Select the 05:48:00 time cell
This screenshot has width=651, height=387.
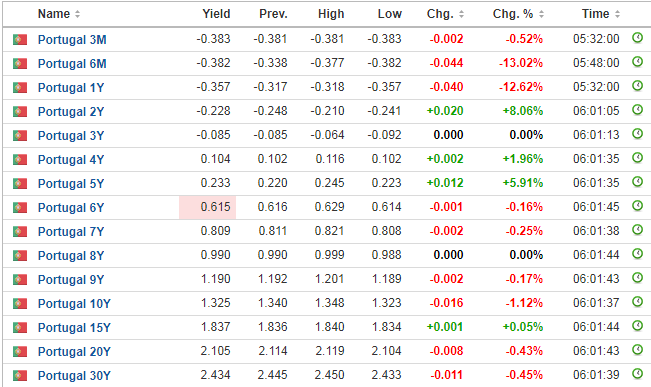596,63
